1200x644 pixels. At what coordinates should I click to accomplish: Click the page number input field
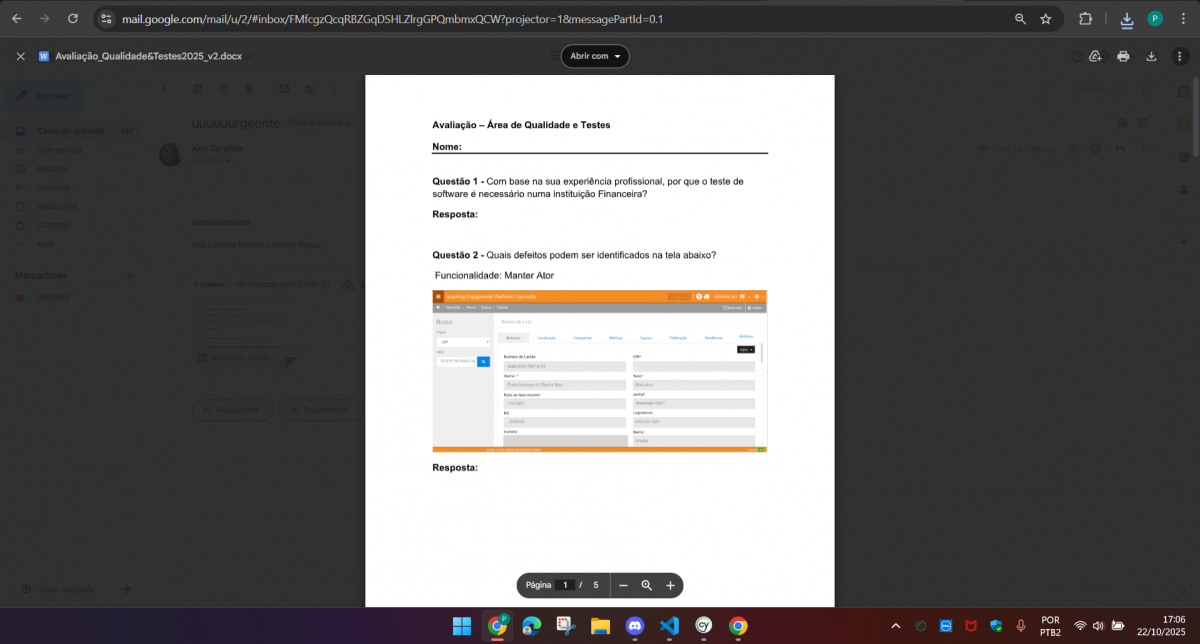(565, 585)
